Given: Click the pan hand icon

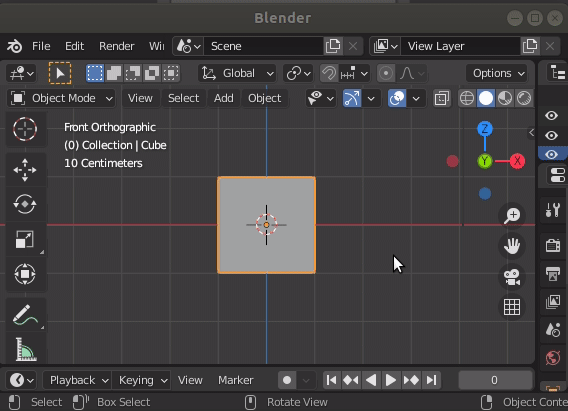Looking at the screenshot, I should point(512,246).
